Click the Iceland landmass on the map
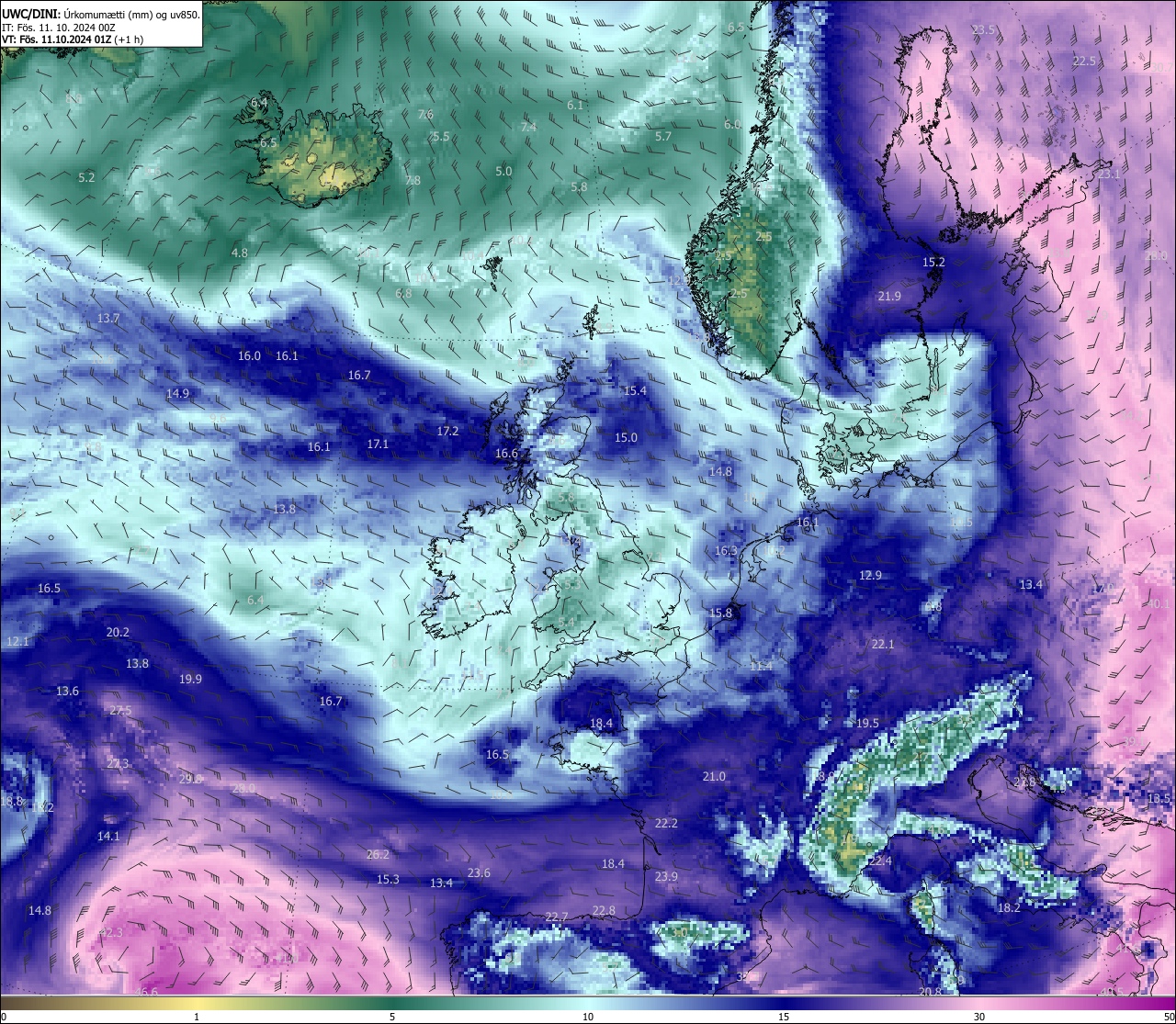Screen dimensions: 1176x1024 pos(312,156)
